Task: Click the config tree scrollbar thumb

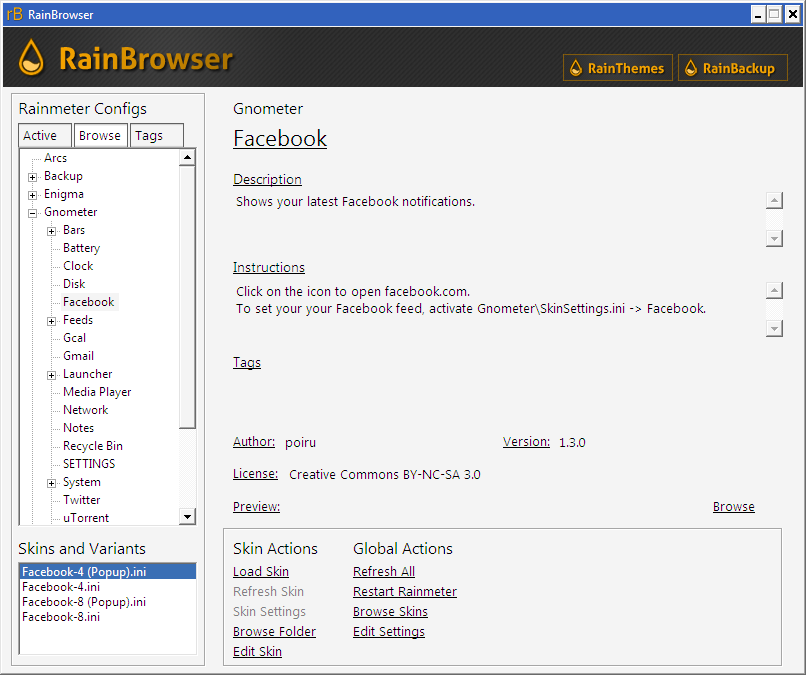Action: pyautogui.click(x=187, y=297)
